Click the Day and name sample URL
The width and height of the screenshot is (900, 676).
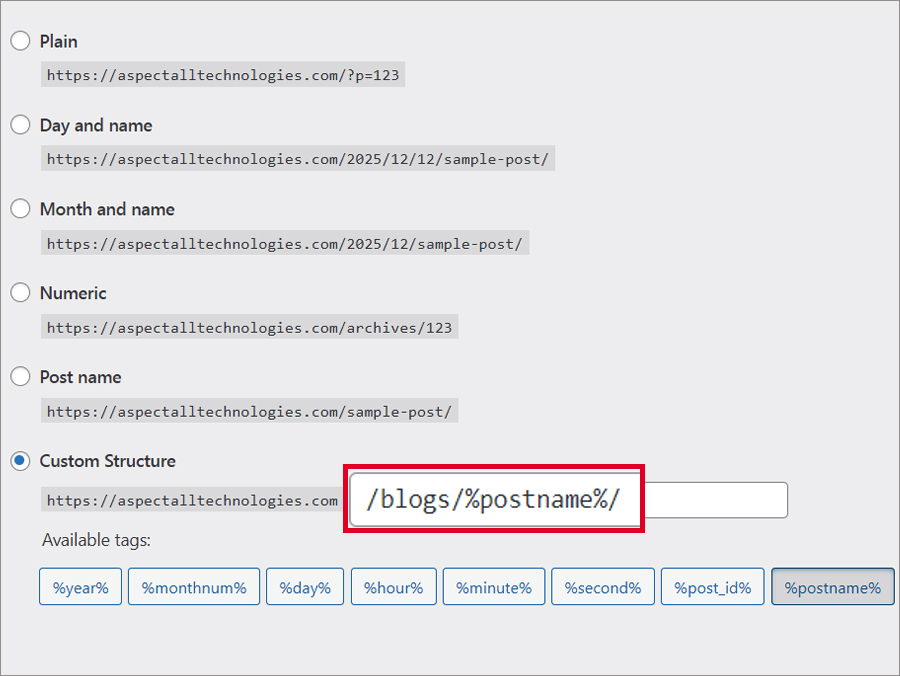(297, 158)
